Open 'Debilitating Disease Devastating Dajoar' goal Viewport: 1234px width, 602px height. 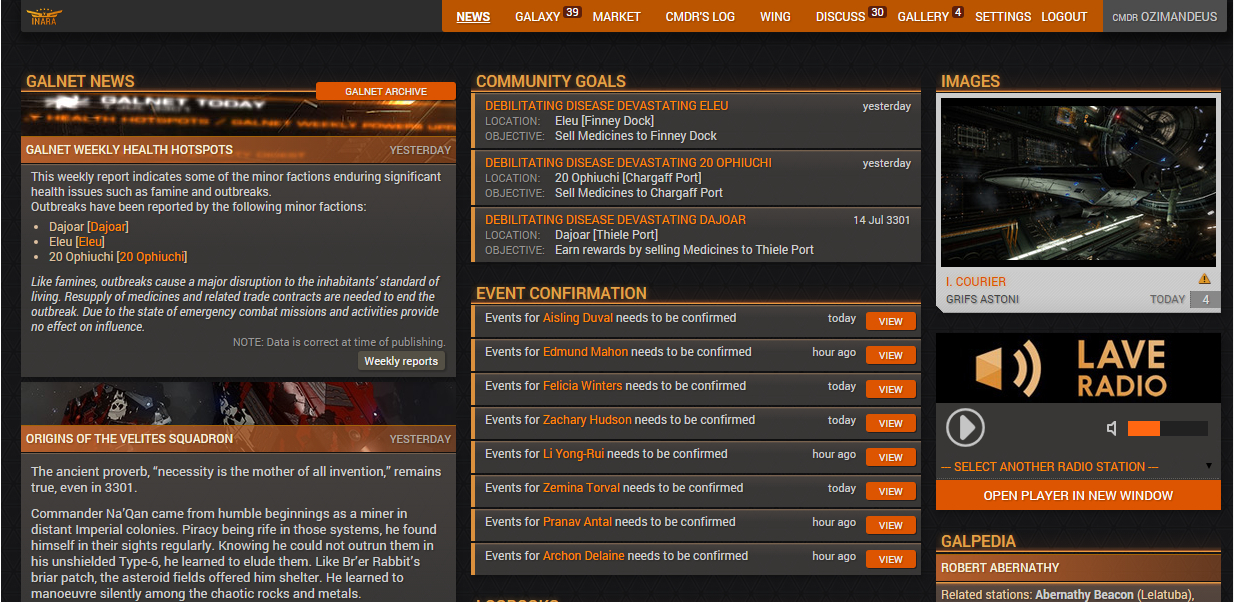coord(615,219)
